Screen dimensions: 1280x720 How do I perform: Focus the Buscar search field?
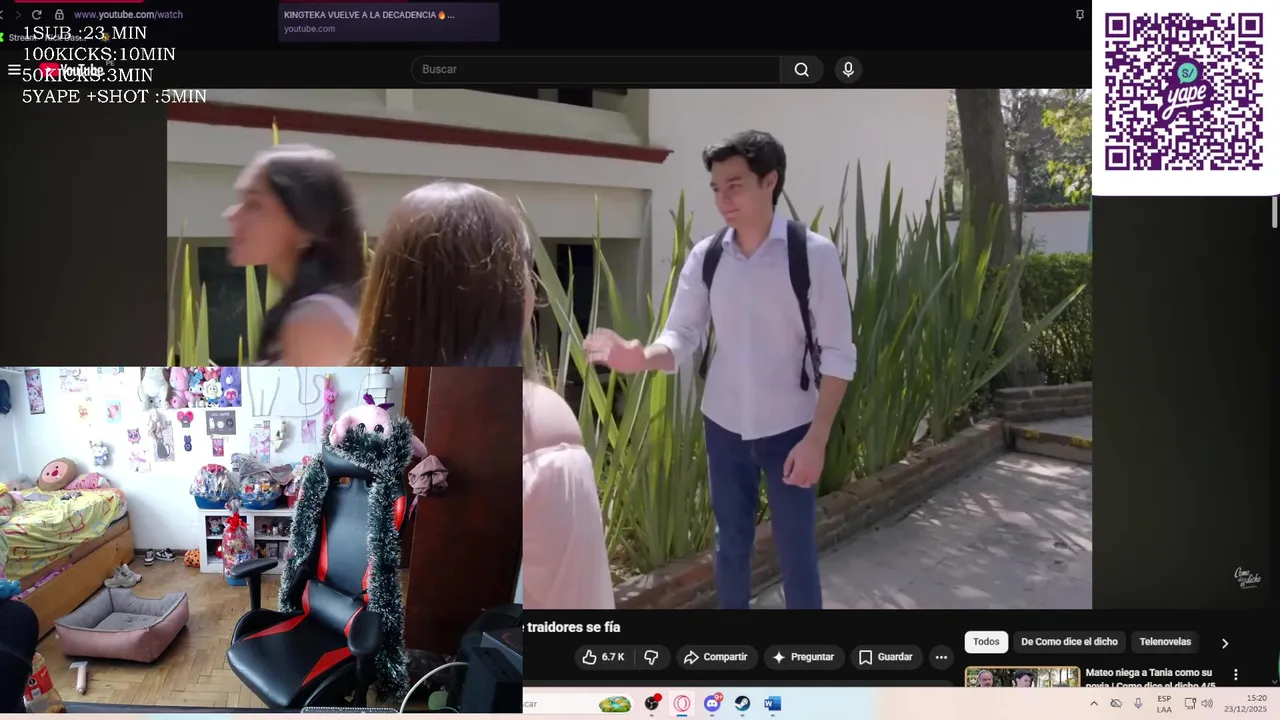click(x=596, y=69)
